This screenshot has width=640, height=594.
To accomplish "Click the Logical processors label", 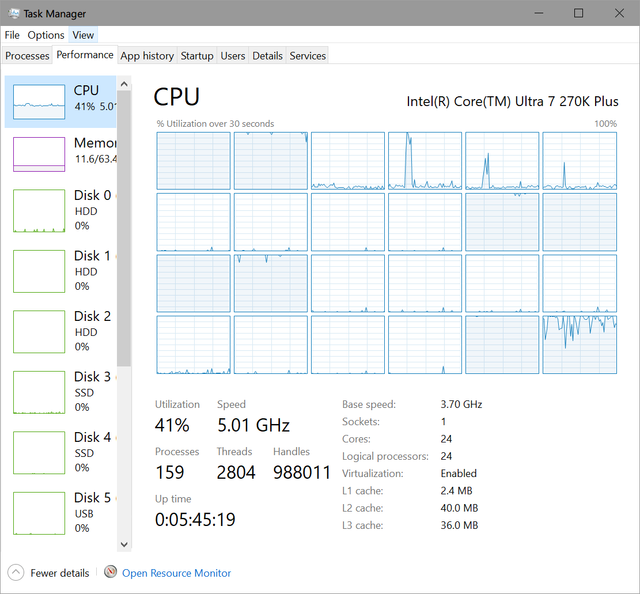I will click(385, 456).
